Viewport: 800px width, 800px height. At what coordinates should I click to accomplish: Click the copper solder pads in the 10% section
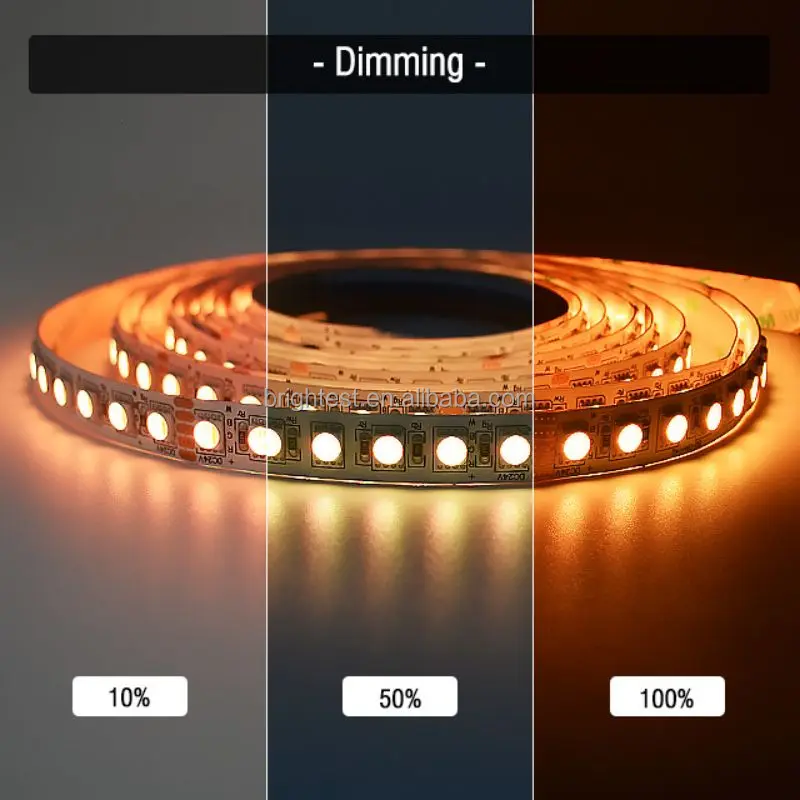click(x=185, y=428)
